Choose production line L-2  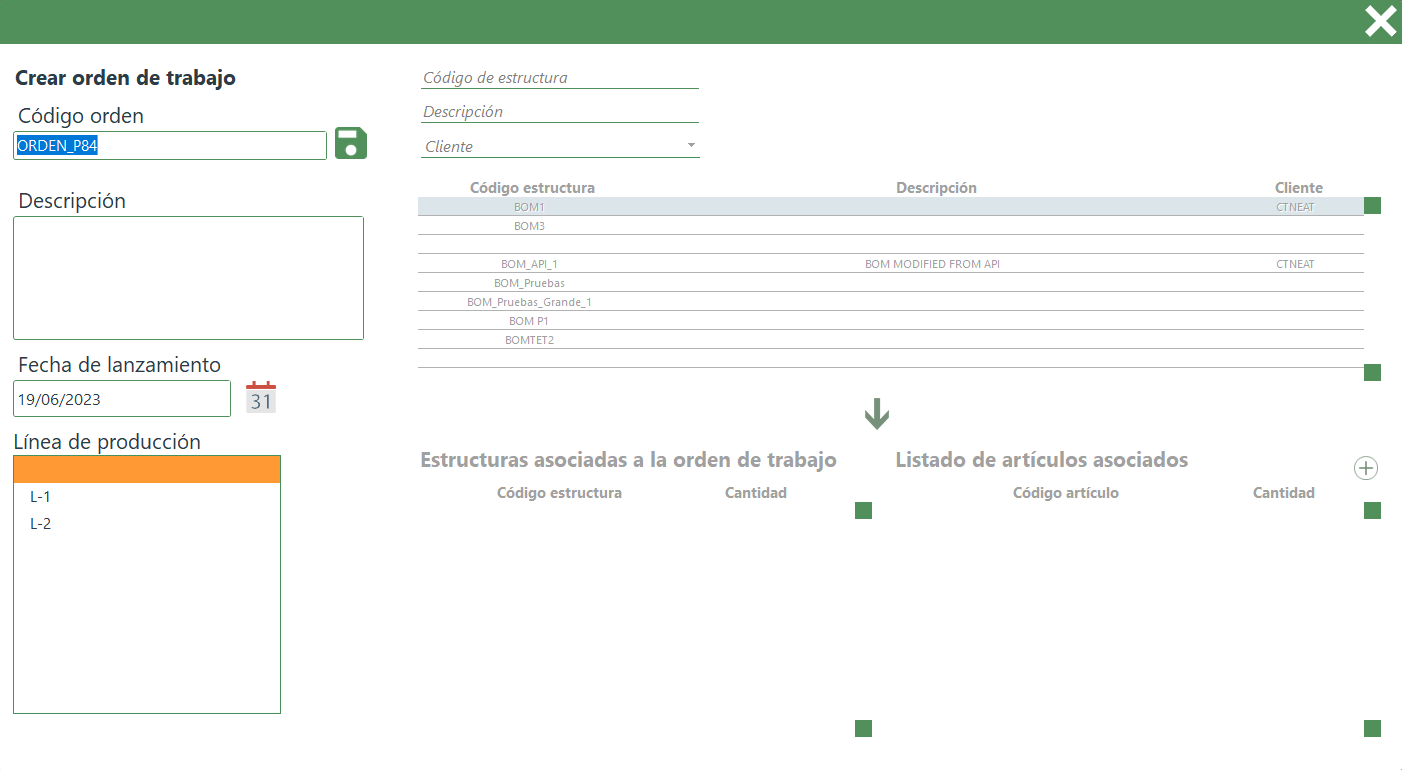pyautogui.click(x=41, y=523)
